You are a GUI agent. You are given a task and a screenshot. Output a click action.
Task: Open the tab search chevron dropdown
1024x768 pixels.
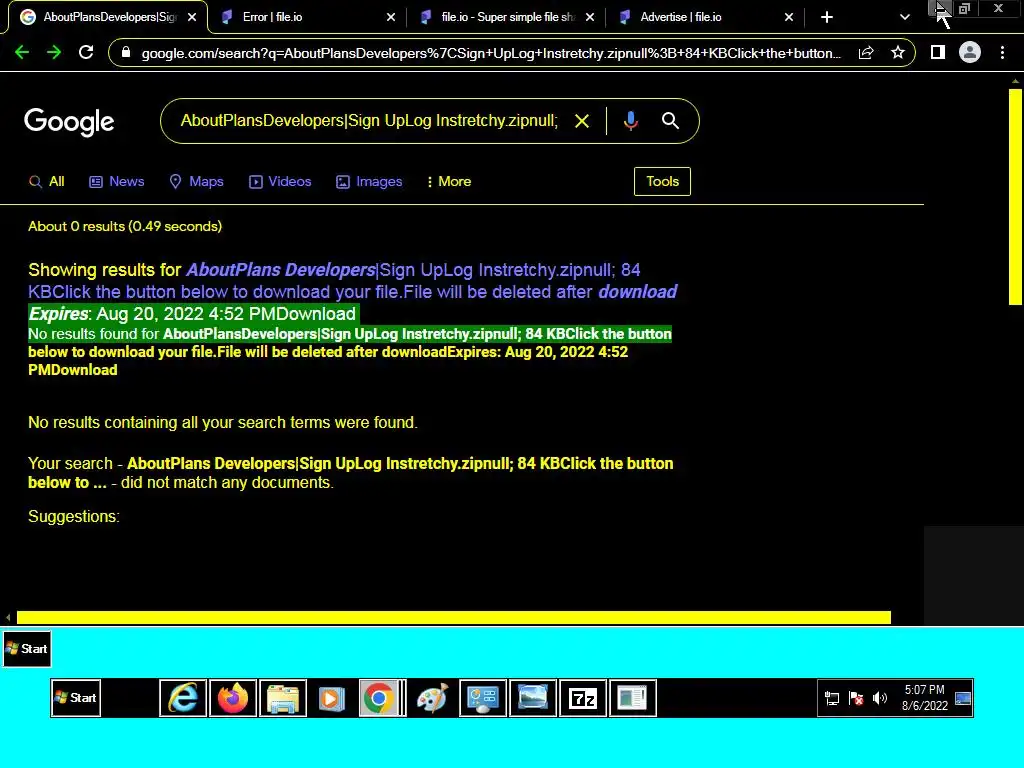[904, 17]
